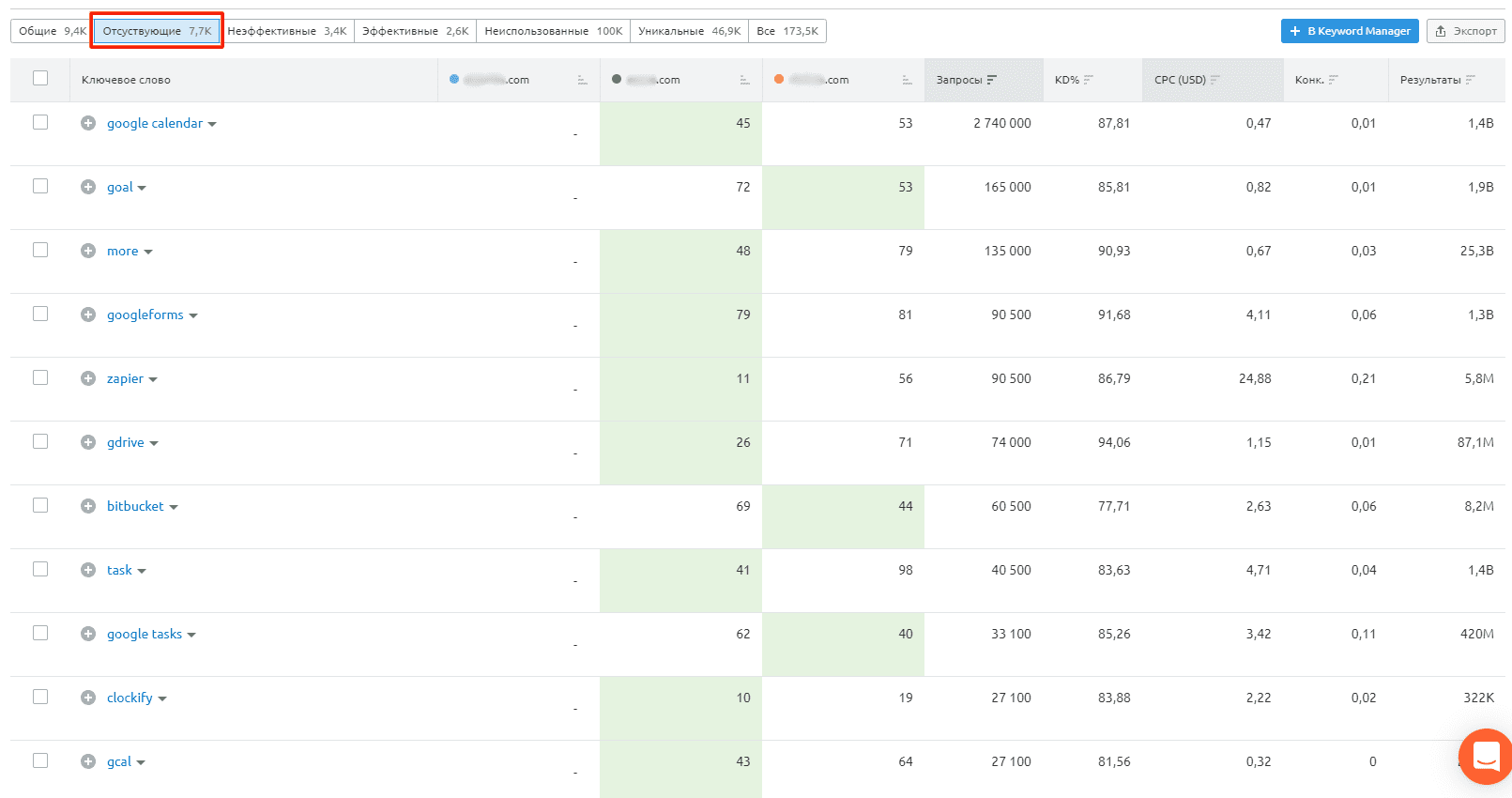Click the В Keyword Manager button
This screenshot has height=798, width=1512.
click(x=1350, y=31)
